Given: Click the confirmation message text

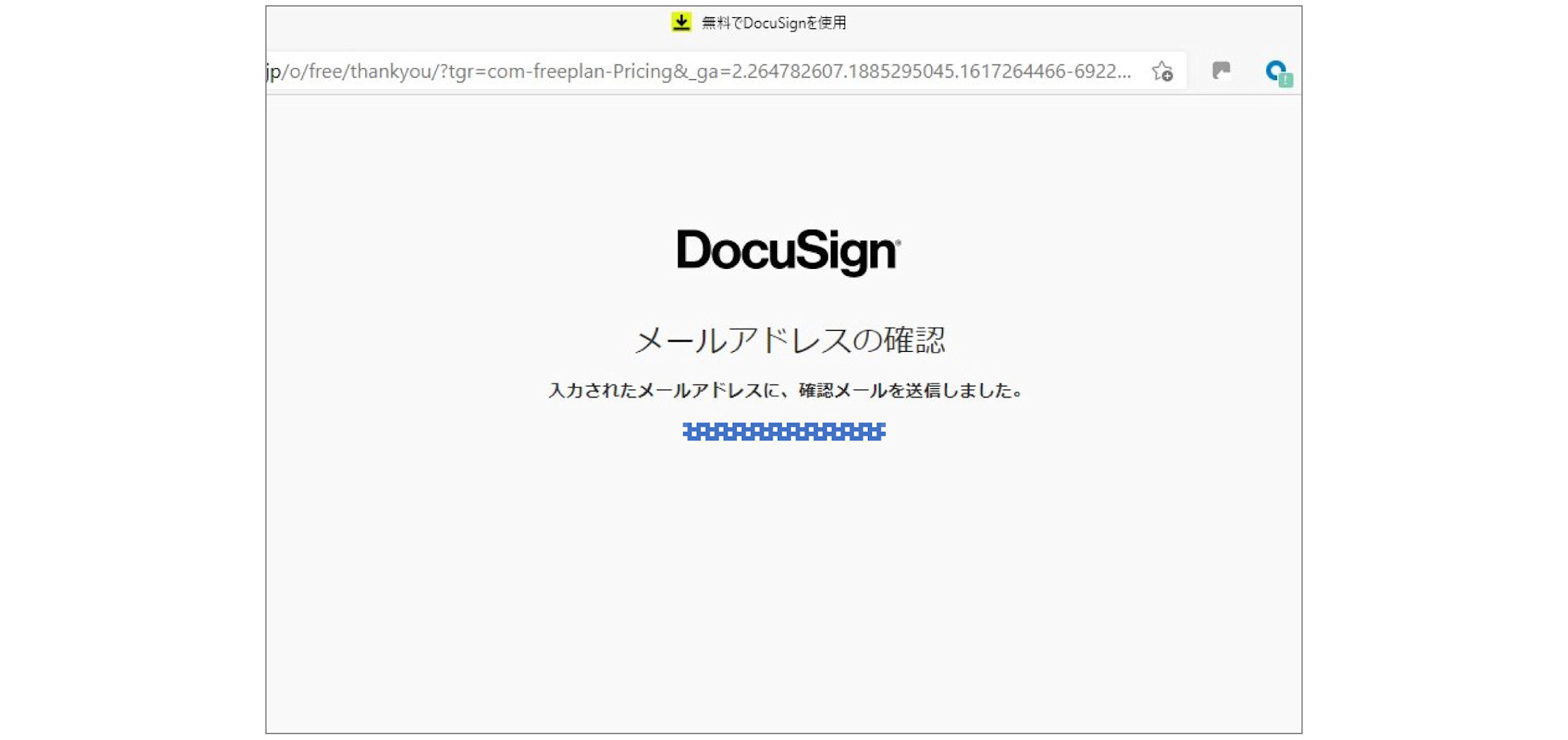Looking at the screenshot, I should click(x=786, y=390).
